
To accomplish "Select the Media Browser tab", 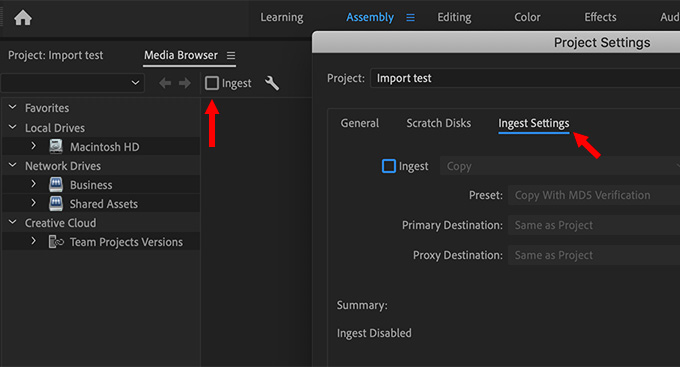I will (x=181, y=55).
